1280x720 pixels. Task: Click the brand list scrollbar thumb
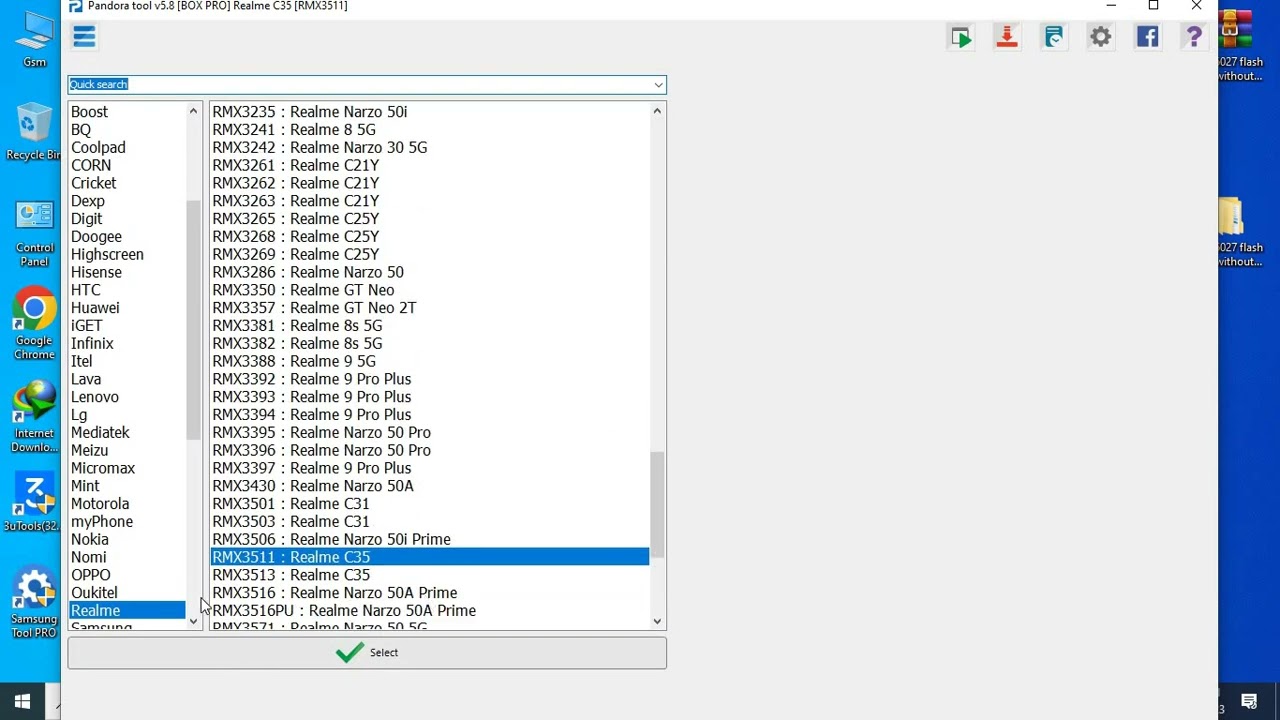193,320
